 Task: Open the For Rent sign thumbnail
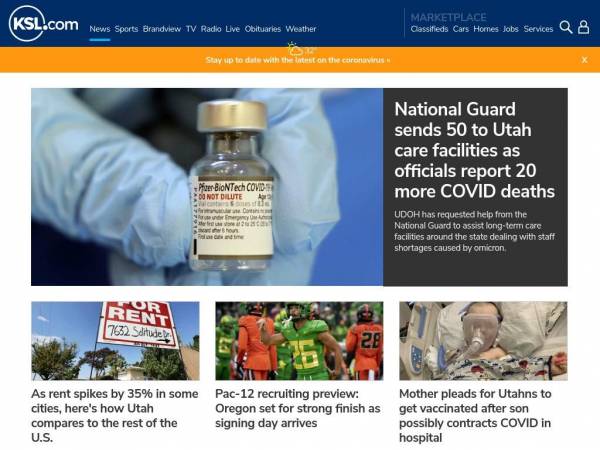pyautogui.click(x=115, y=341)
